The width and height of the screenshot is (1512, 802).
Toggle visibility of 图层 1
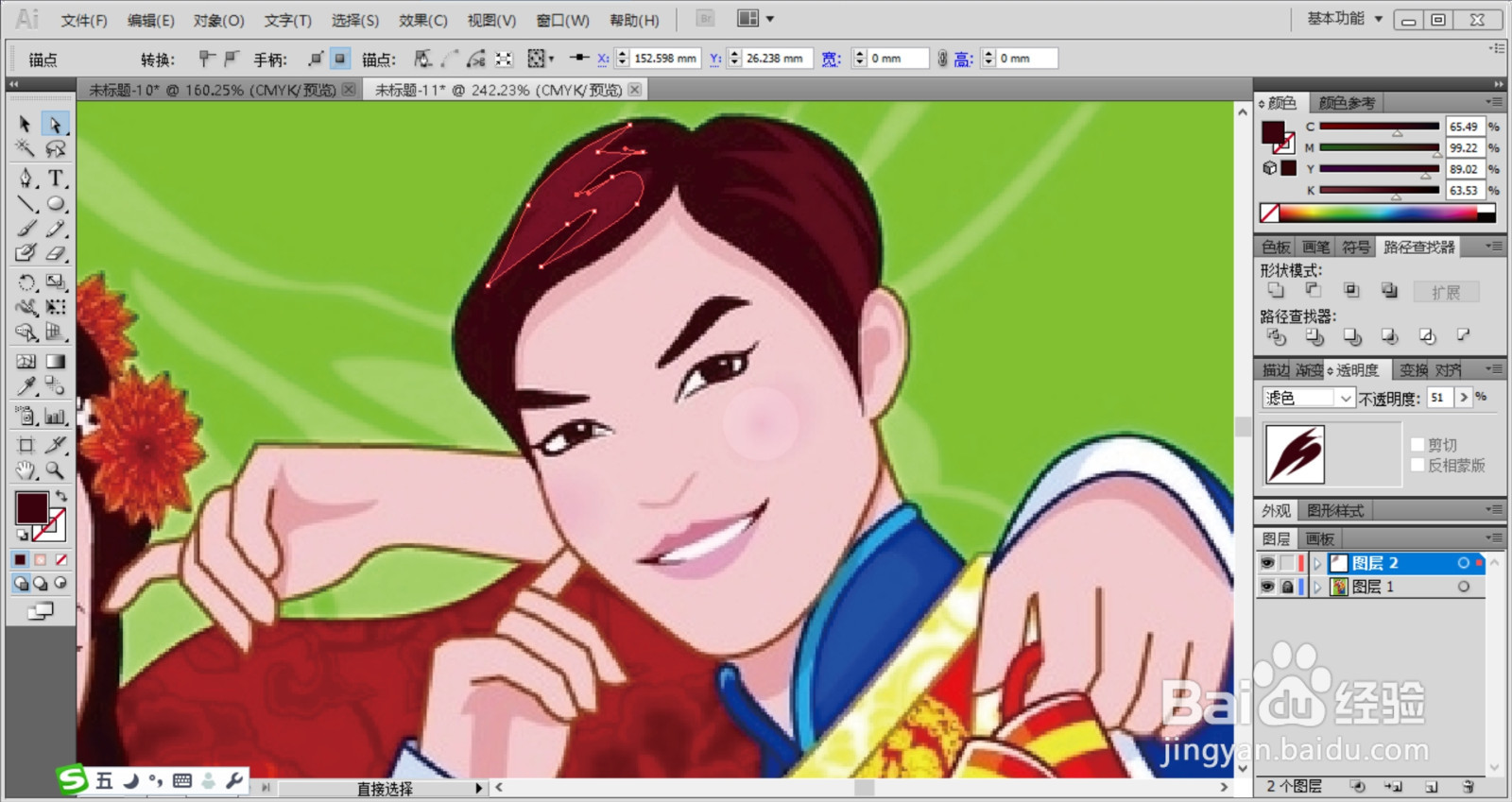tap(1267, 587)
